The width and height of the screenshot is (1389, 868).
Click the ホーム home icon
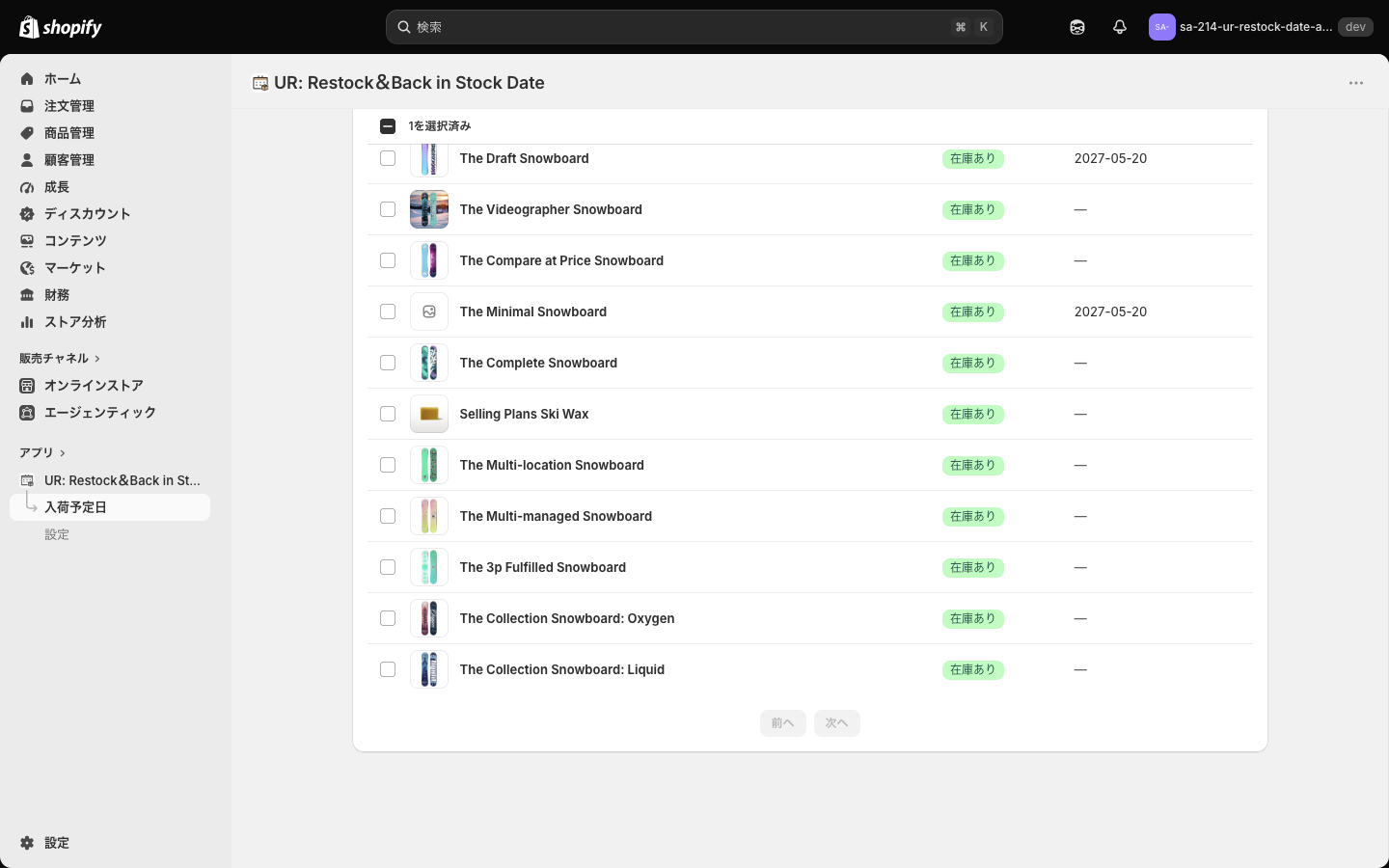(27, 79)
